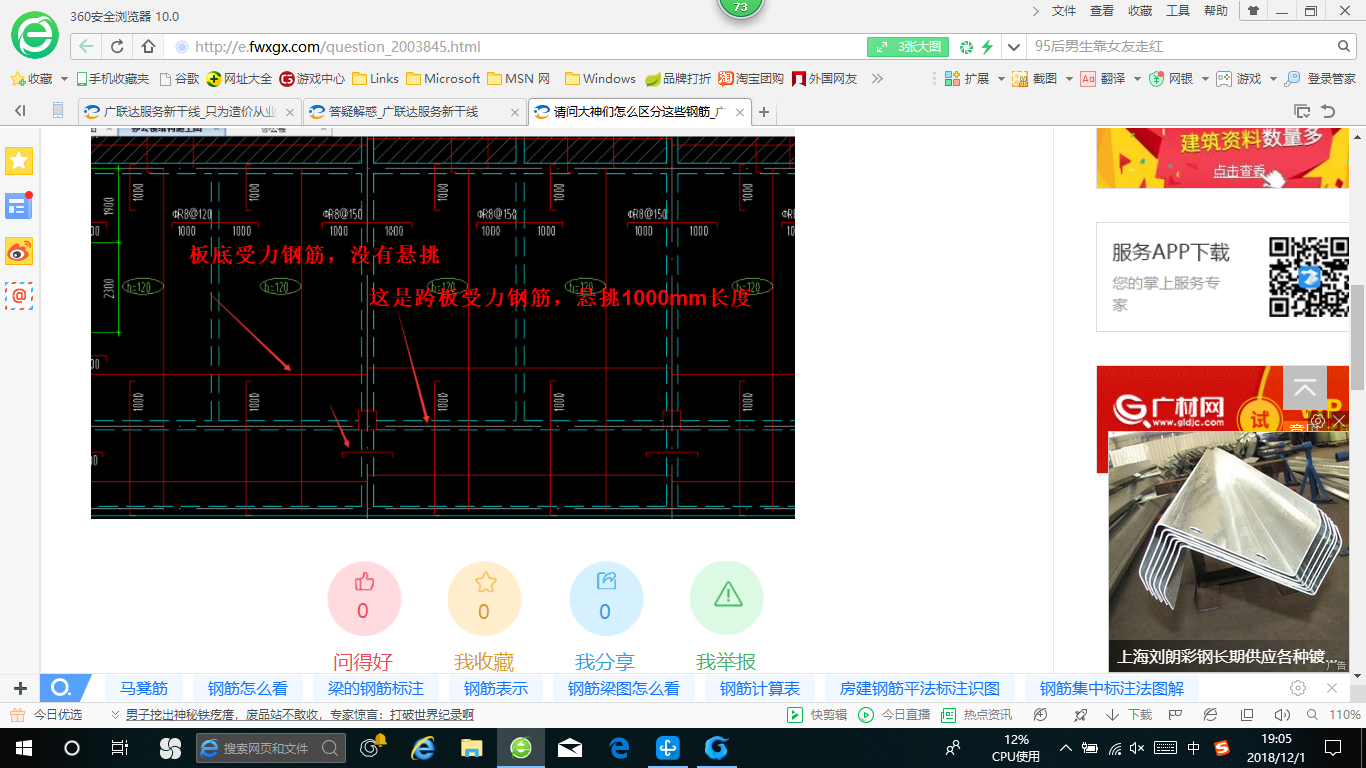Click the 我收藏 star button
Viewport: 1366px width, 768px height.
pyautogui.click(x=485, y=599)
